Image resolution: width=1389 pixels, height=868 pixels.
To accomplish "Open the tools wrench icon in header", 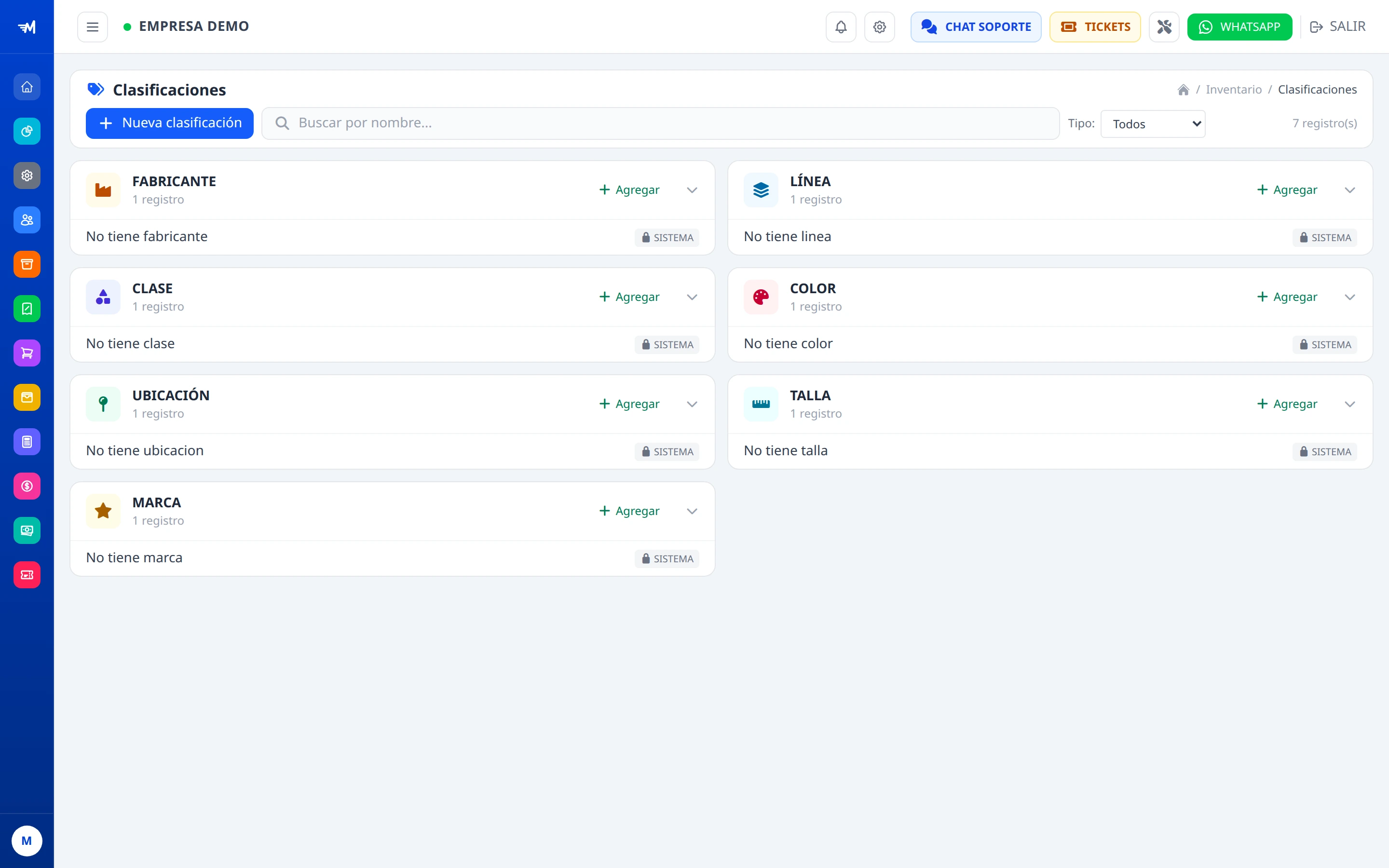I will coord(1164,27).
